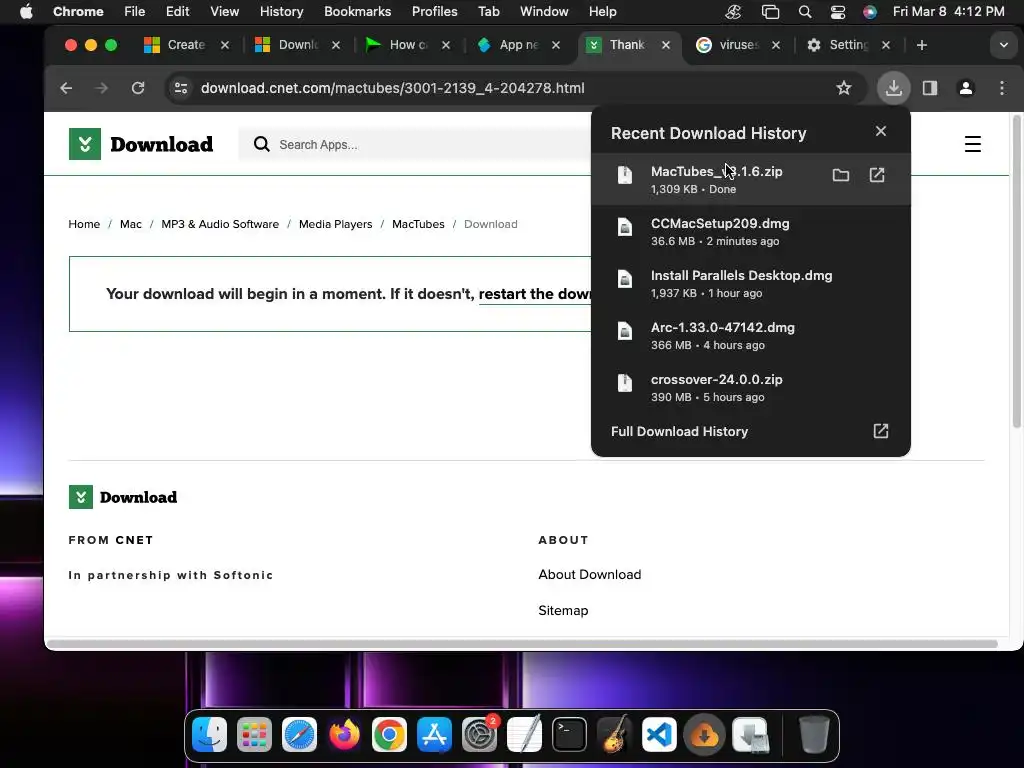Screen dimensions: 1024x768
Task: Select CCMacSetup209.dmg download entry
Action: point(750,231)
